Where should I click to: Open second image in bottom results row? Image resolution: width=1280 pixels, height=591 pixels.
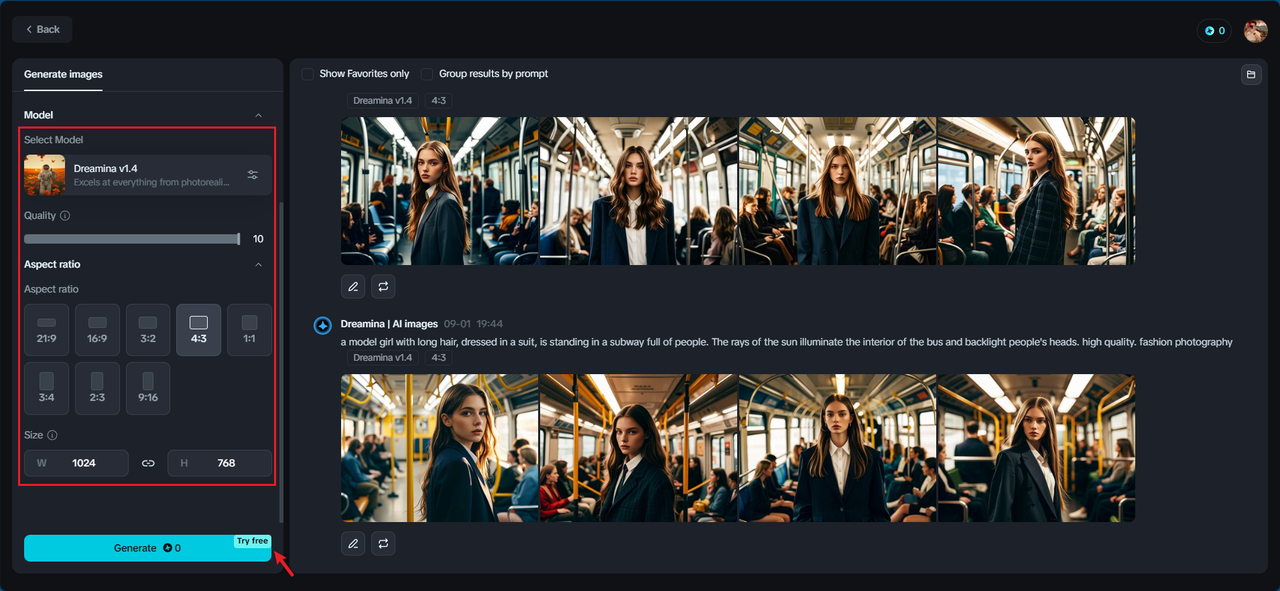pyautogui.click(x=638, y=448)
